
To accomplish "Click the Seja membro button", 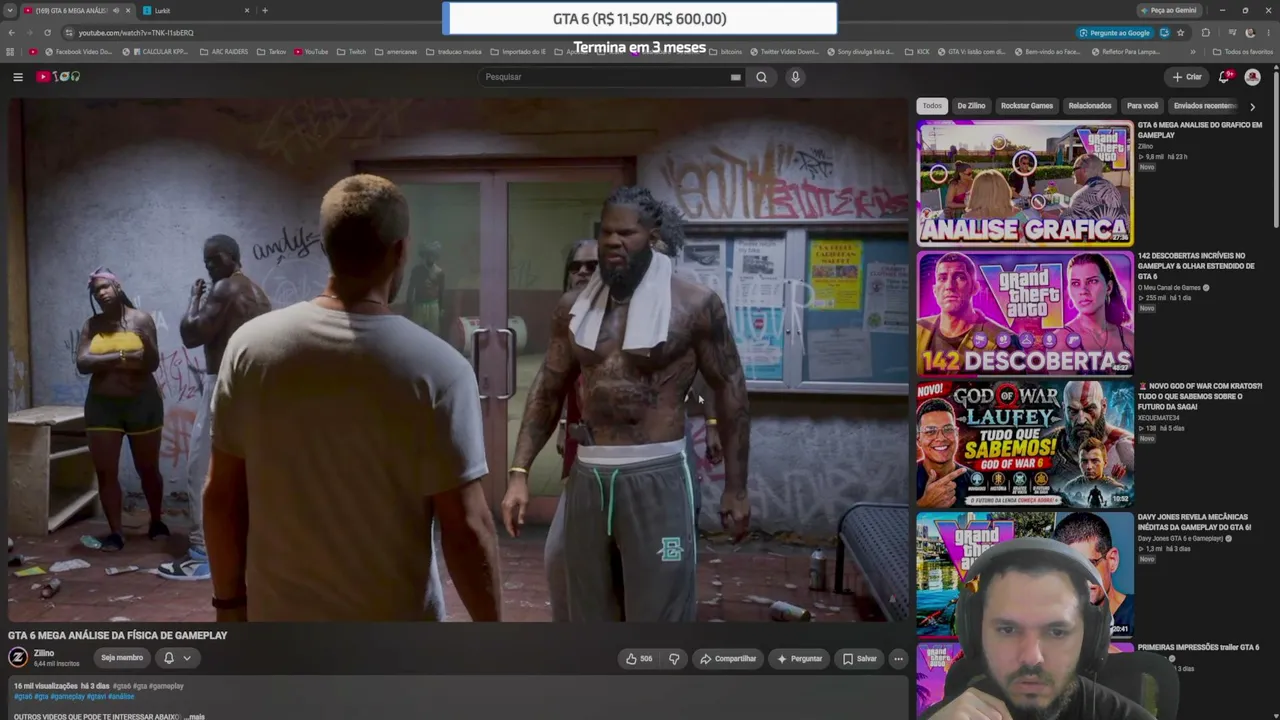I will click(122, 658).
